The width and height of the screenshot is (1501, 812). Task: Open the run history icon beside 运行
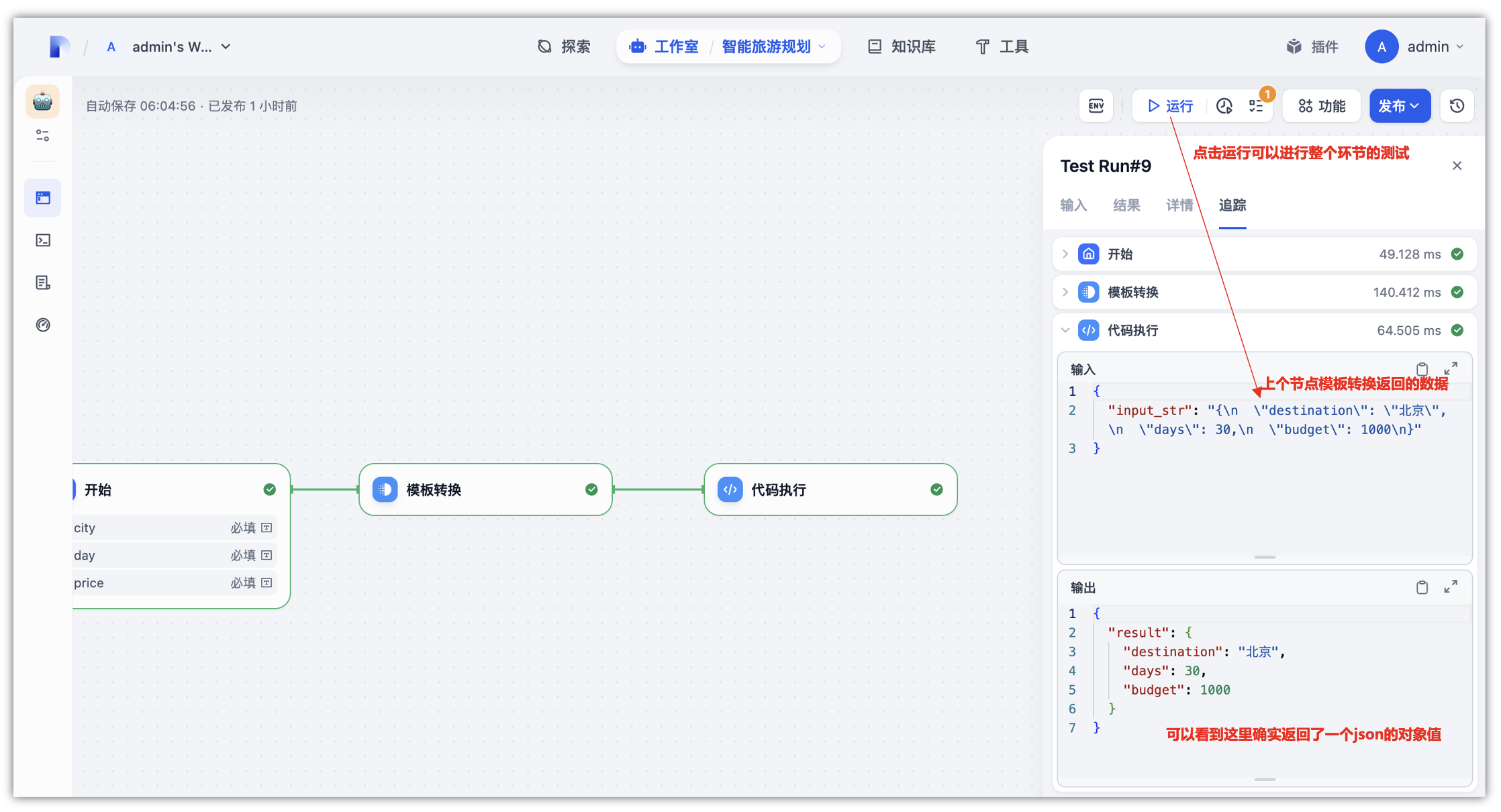coord(1224,106)
